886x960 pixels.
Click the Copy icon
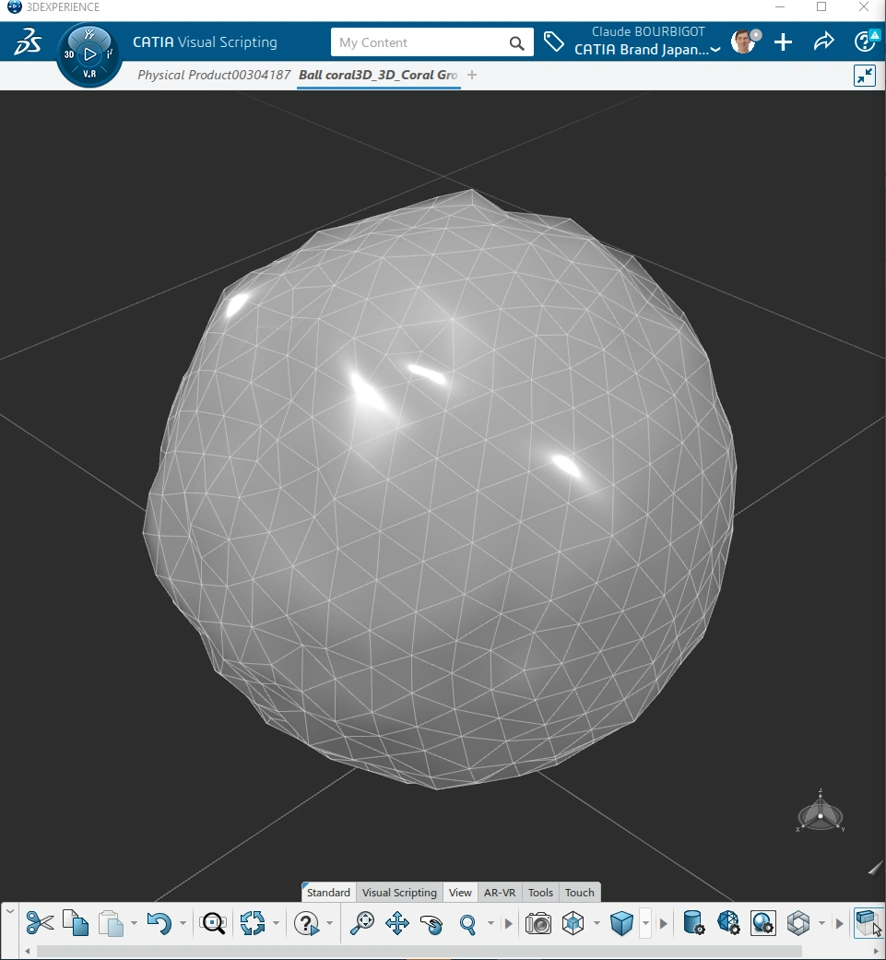coord(75,923)
